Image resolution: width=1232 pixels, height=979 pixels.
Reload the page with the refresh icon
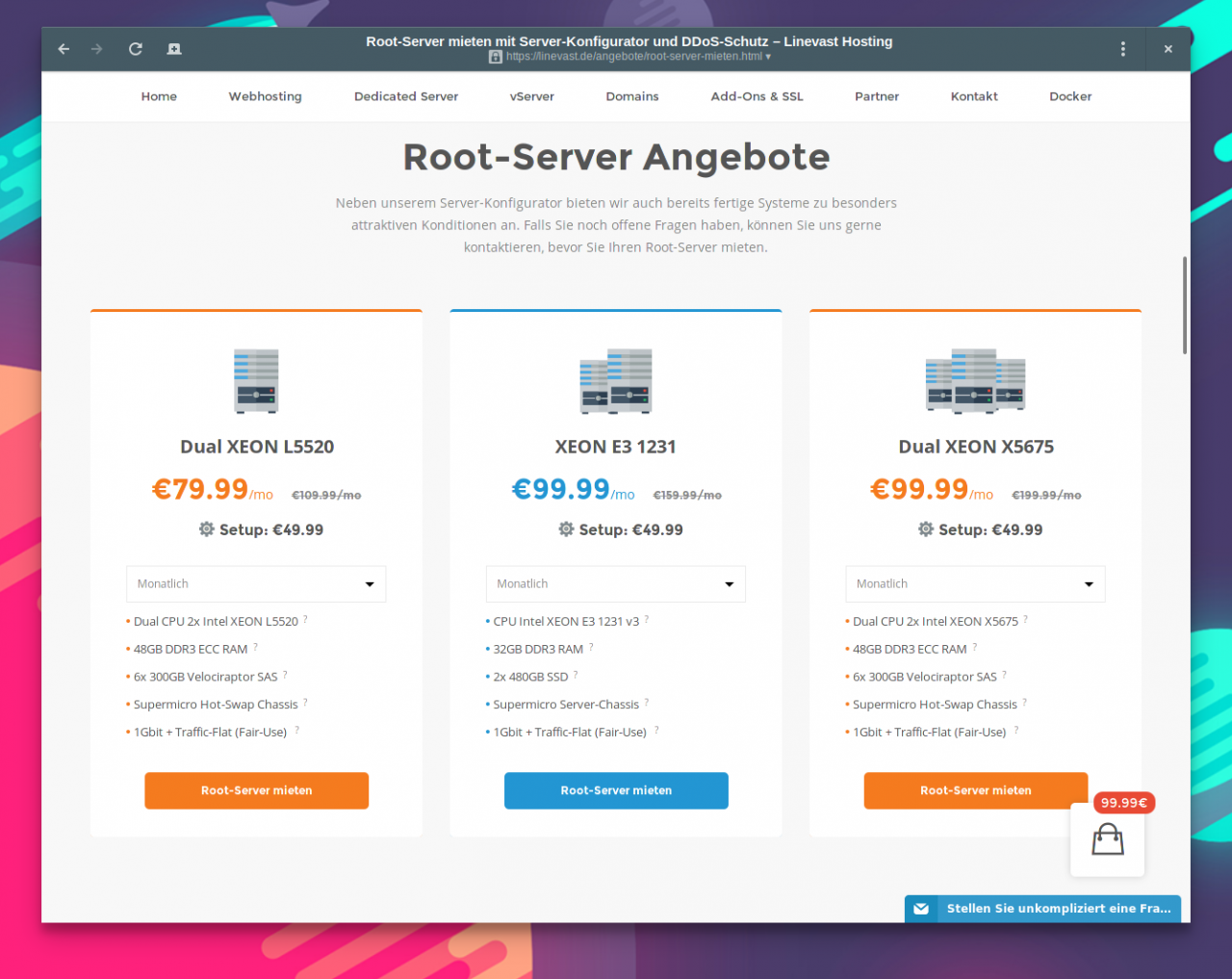pyautogui.click(x=136, y=49)
